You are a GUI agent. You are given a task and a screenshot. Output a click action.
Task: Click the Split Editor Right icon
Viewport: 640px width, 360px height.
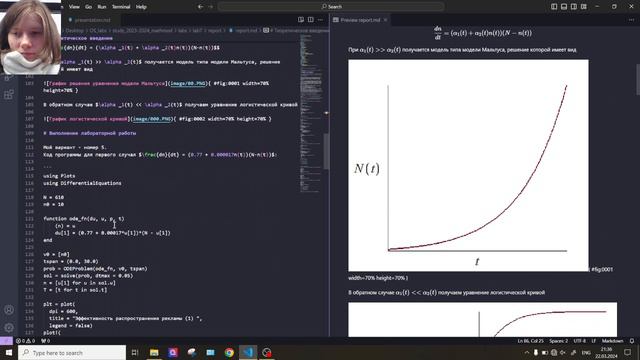click(x=311, y=20)
